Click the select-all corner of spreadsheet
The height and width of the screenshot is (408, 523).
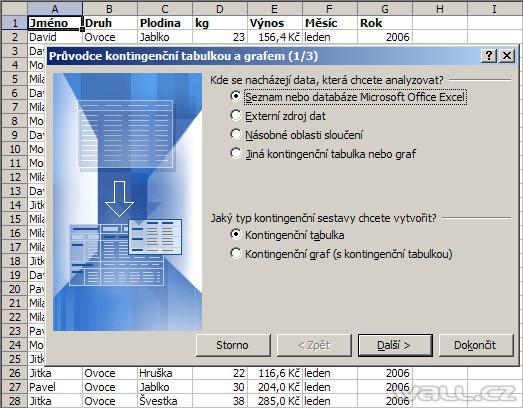point(14,9)
